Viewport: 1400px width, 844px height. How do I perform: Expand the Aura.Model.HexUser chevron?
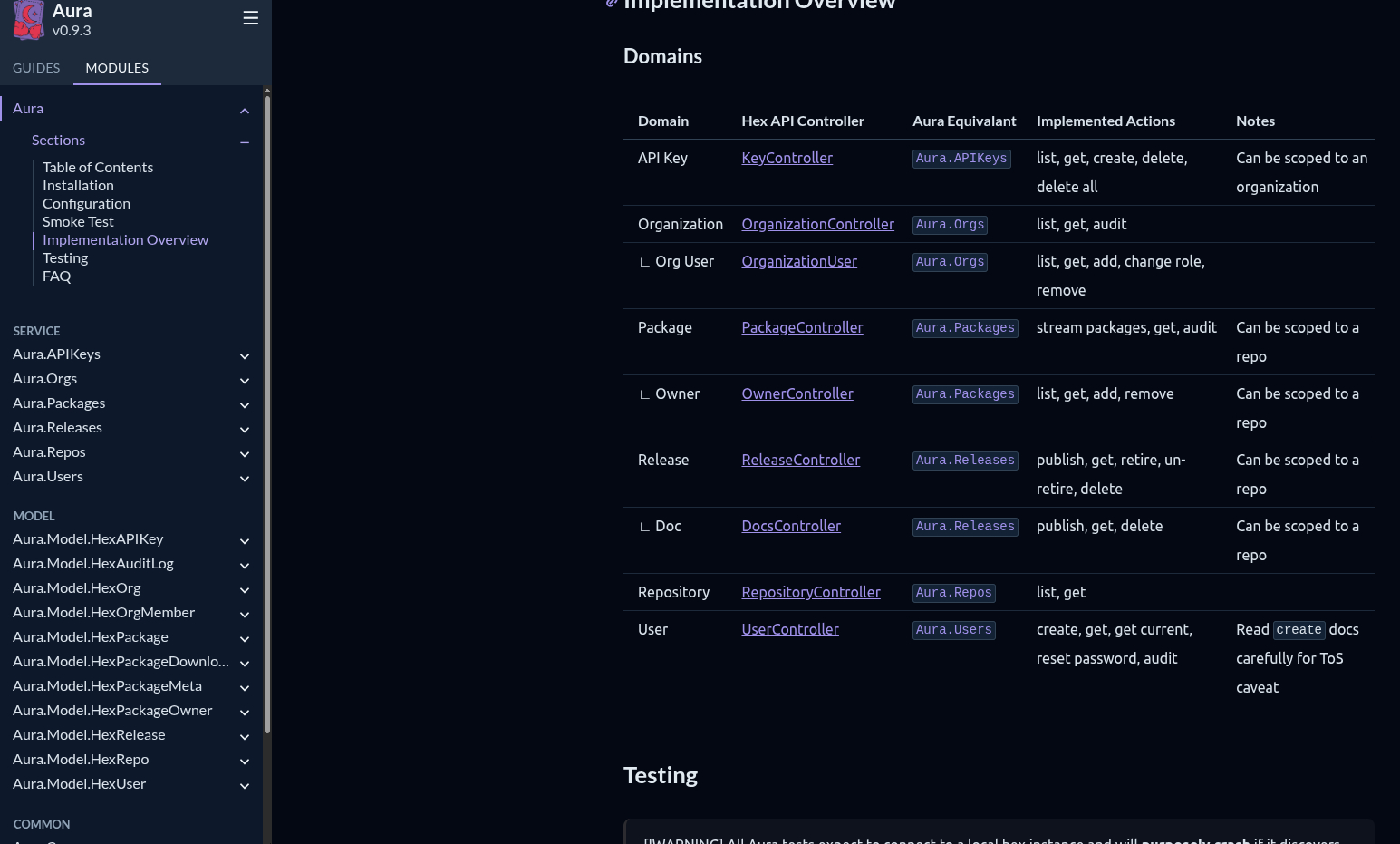pos(245,786)
